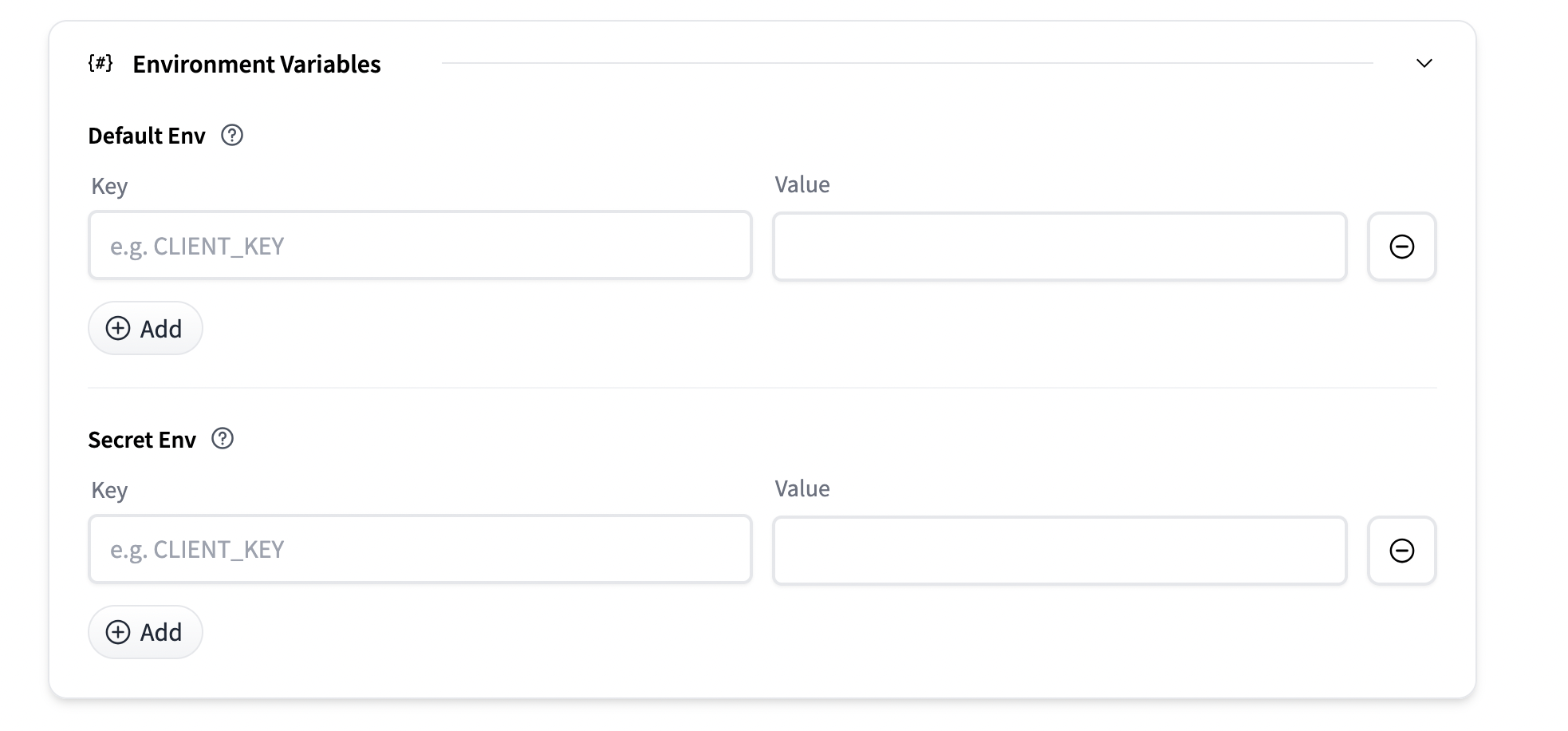Click the Default Env heading label
Screen dimensions: 1568x731
147,136
